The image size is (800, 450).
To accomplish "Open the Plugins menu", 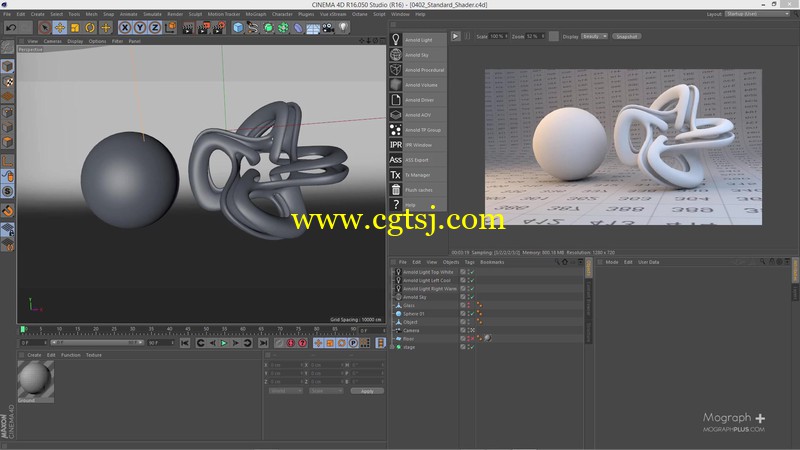I will tap(306, 14).
